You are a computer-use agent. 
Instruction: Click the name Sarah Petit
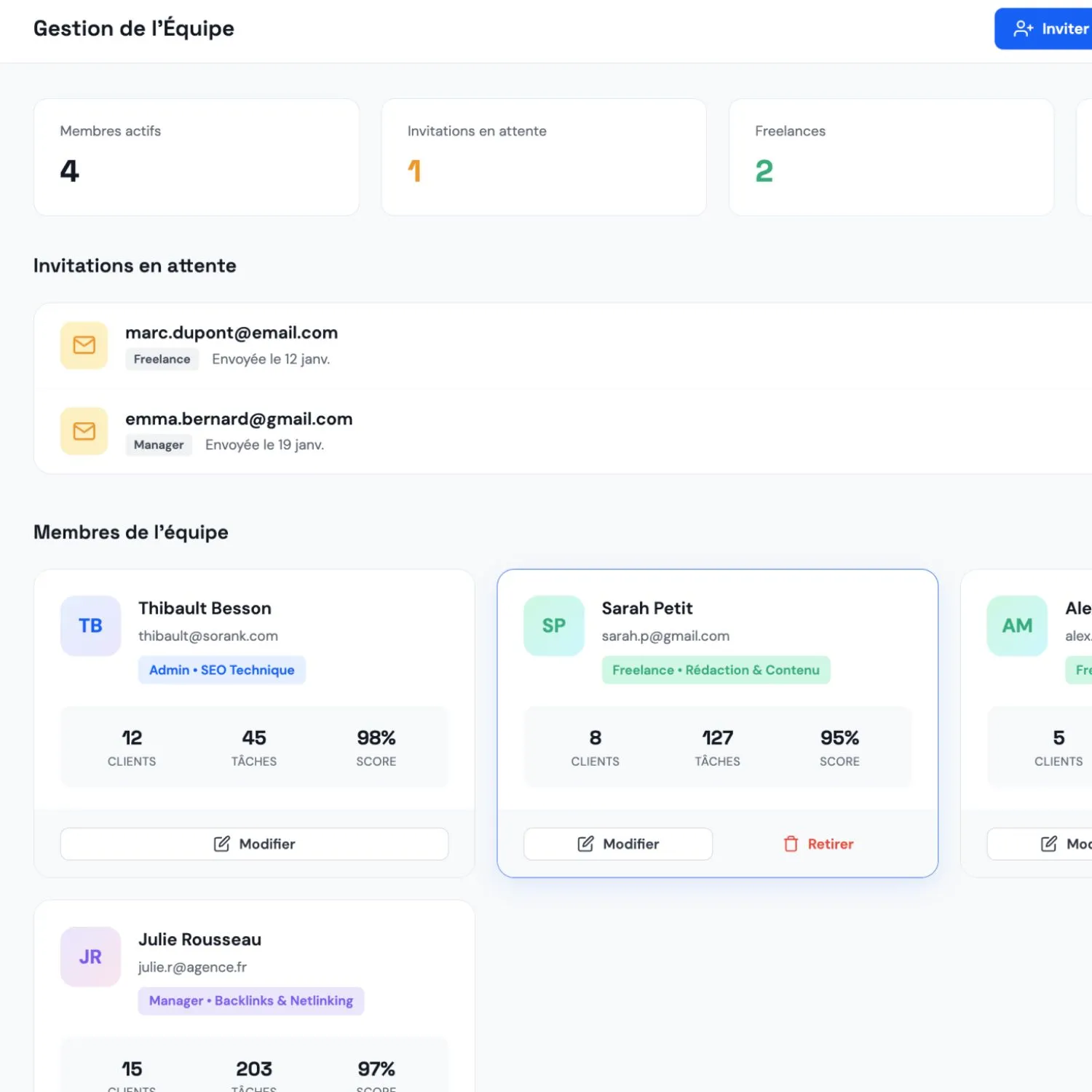[x=647, y=608]
